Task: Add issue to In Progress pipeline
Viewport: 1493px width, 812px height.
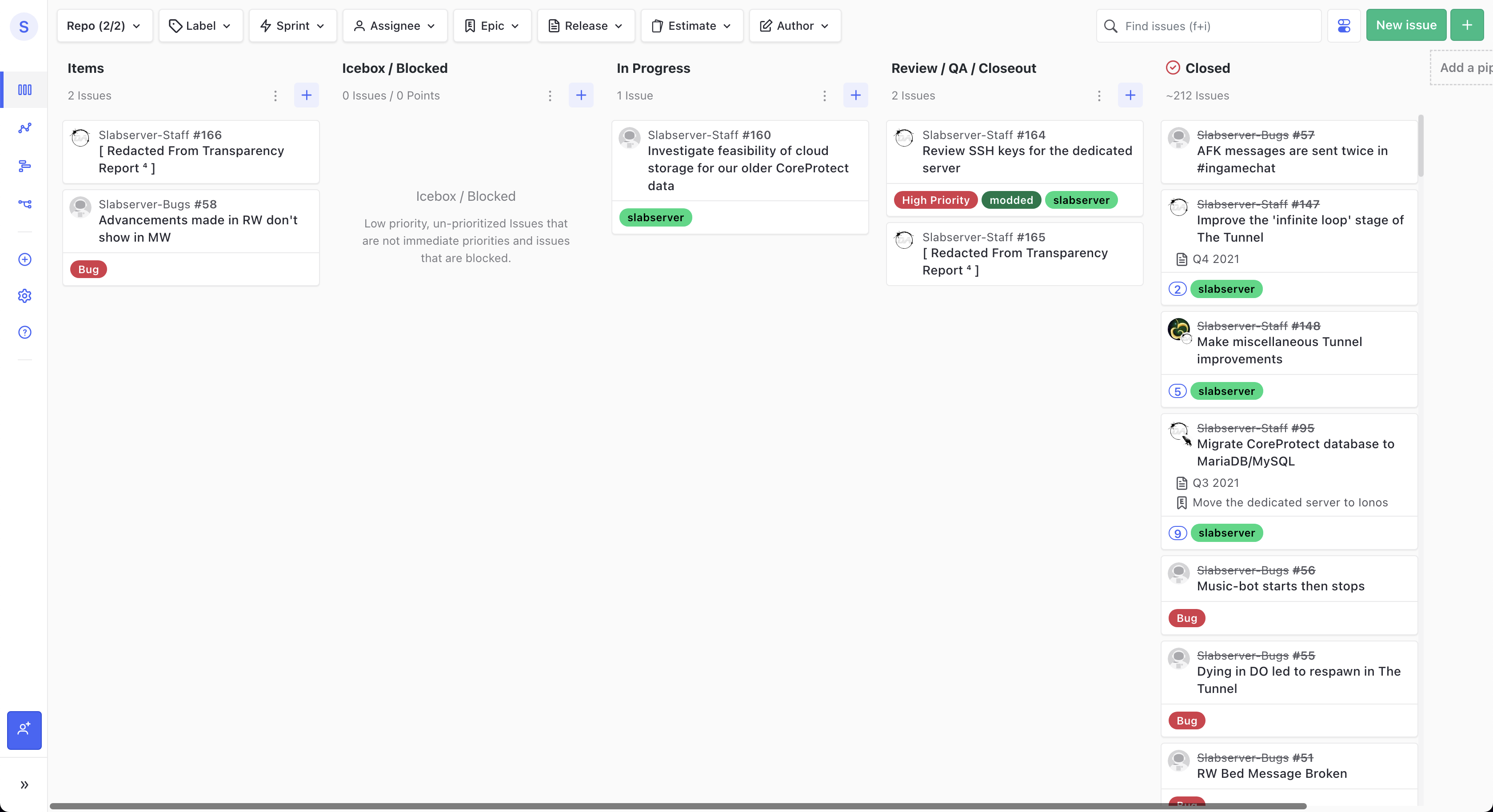Action: [x=855, y=96]
